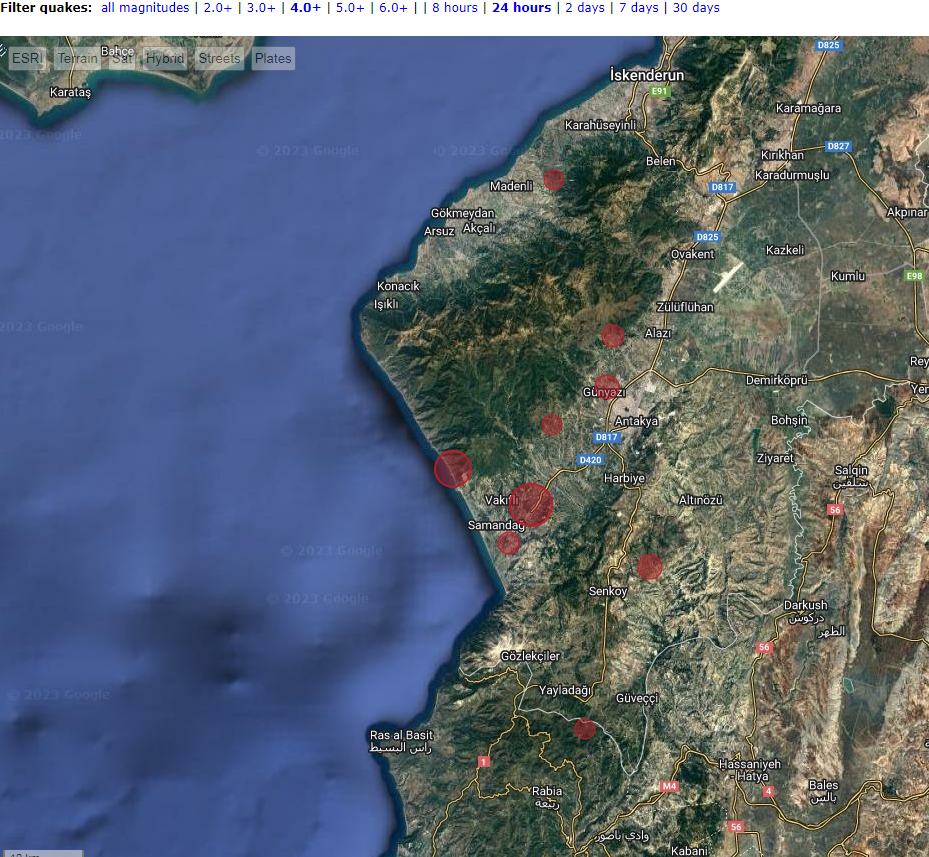929x857 pixels.
Task: Click the Zülüflühan place label
Action: pyautogui.click(x=685, y=307)
